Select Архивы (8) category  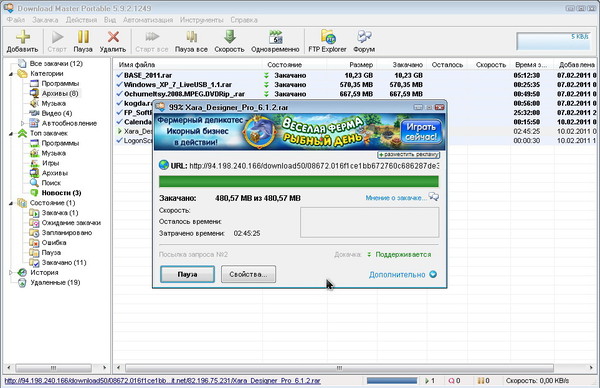60,93
